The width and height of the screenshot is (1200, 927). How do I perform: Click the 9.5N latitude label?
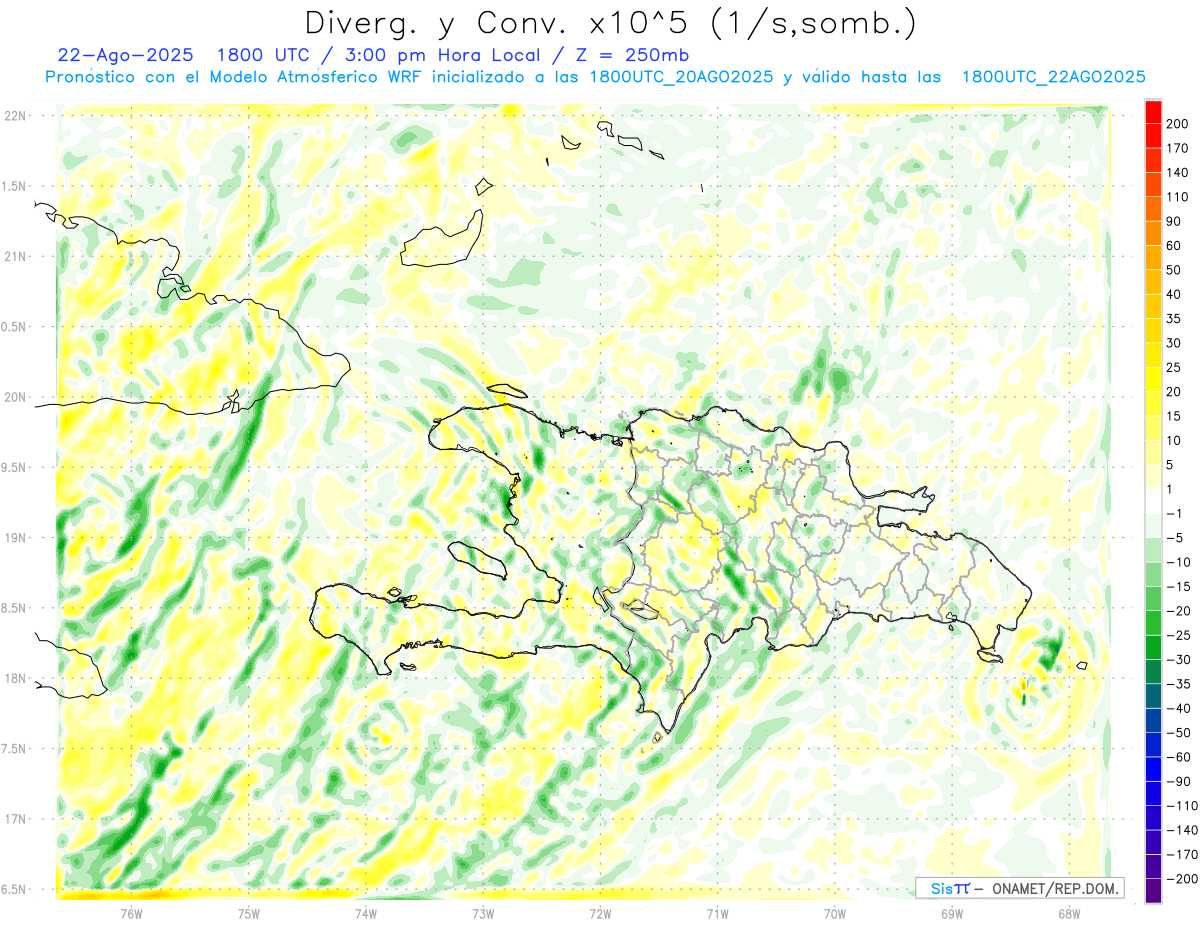click(13, 467)
